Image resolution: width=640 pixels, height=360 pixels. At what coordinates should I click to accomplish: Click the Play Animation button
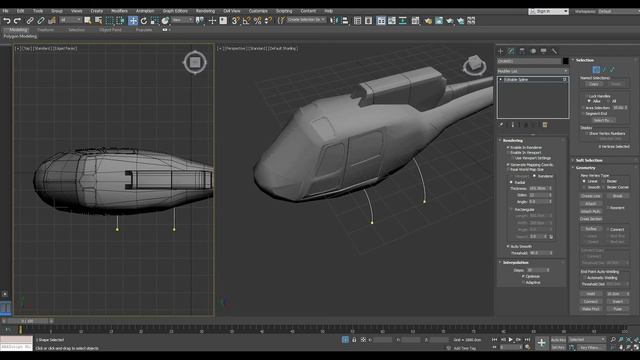pyautogui.click(x=511, y=340)
